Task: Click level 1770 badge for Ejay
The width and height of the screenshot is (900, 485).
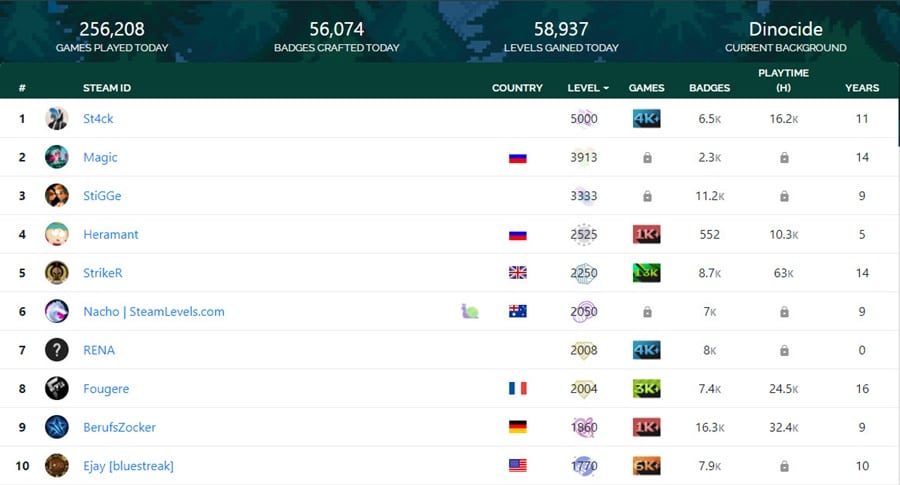Action: click(x=584, y=465)
